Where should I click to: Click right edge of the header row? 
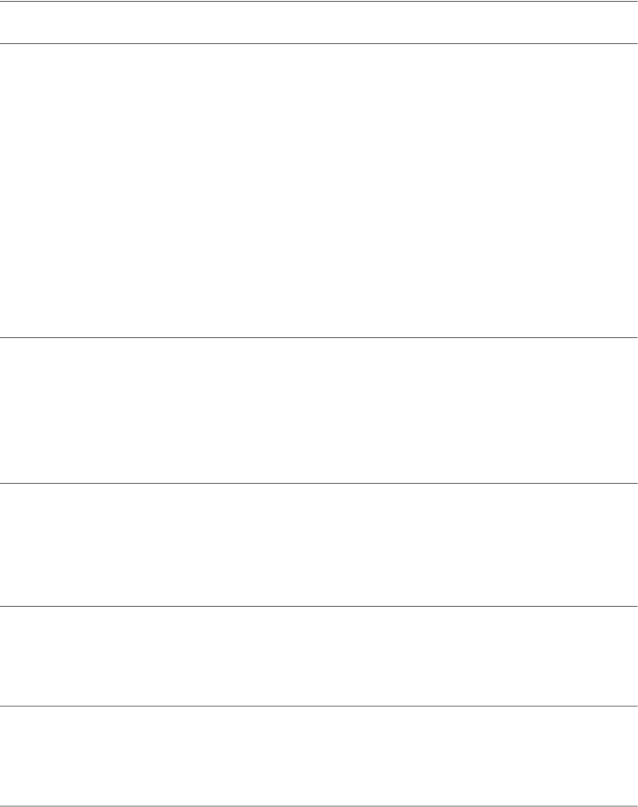pos(629,22)
